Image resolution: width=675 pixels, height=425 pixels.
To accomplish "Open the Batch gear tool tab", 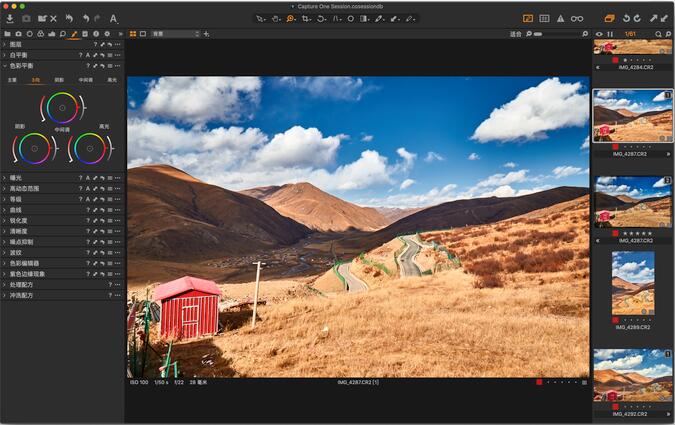I will [x=107, y=34].
